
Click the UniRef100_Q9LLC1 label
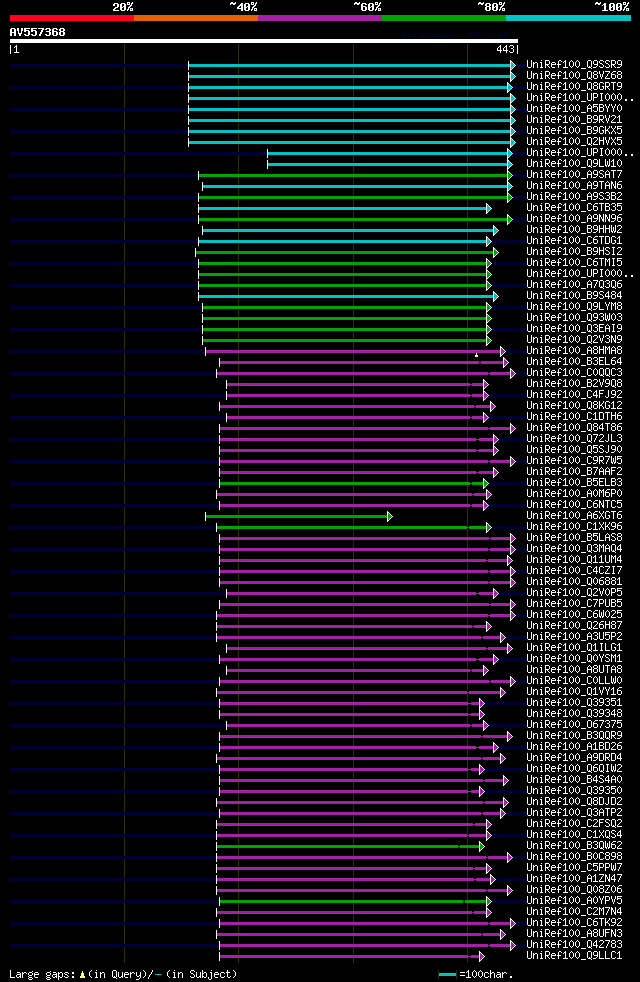tap(574, 956)
